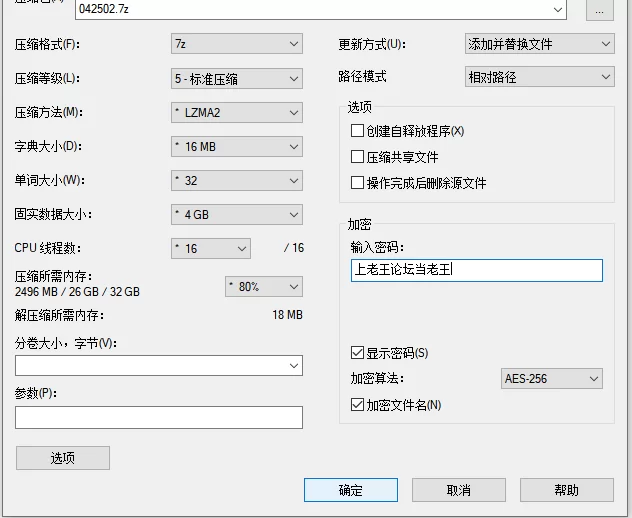This screenshot has width=632, height=518.
Task: Open the 压缩等级 dropdown showing 5 - 标准压缩
Action: point(237,79)
